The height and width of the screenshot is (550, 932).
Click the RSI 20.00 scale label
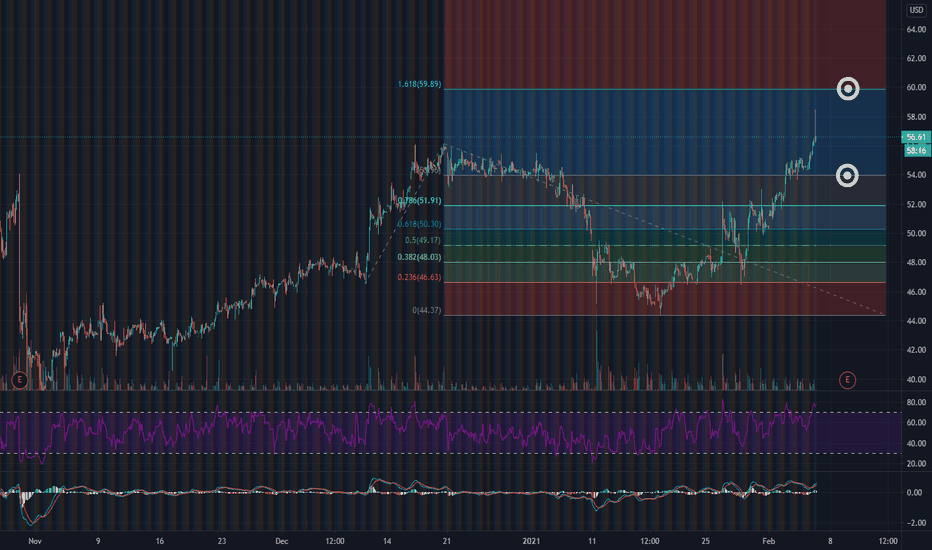pos(916,463)
